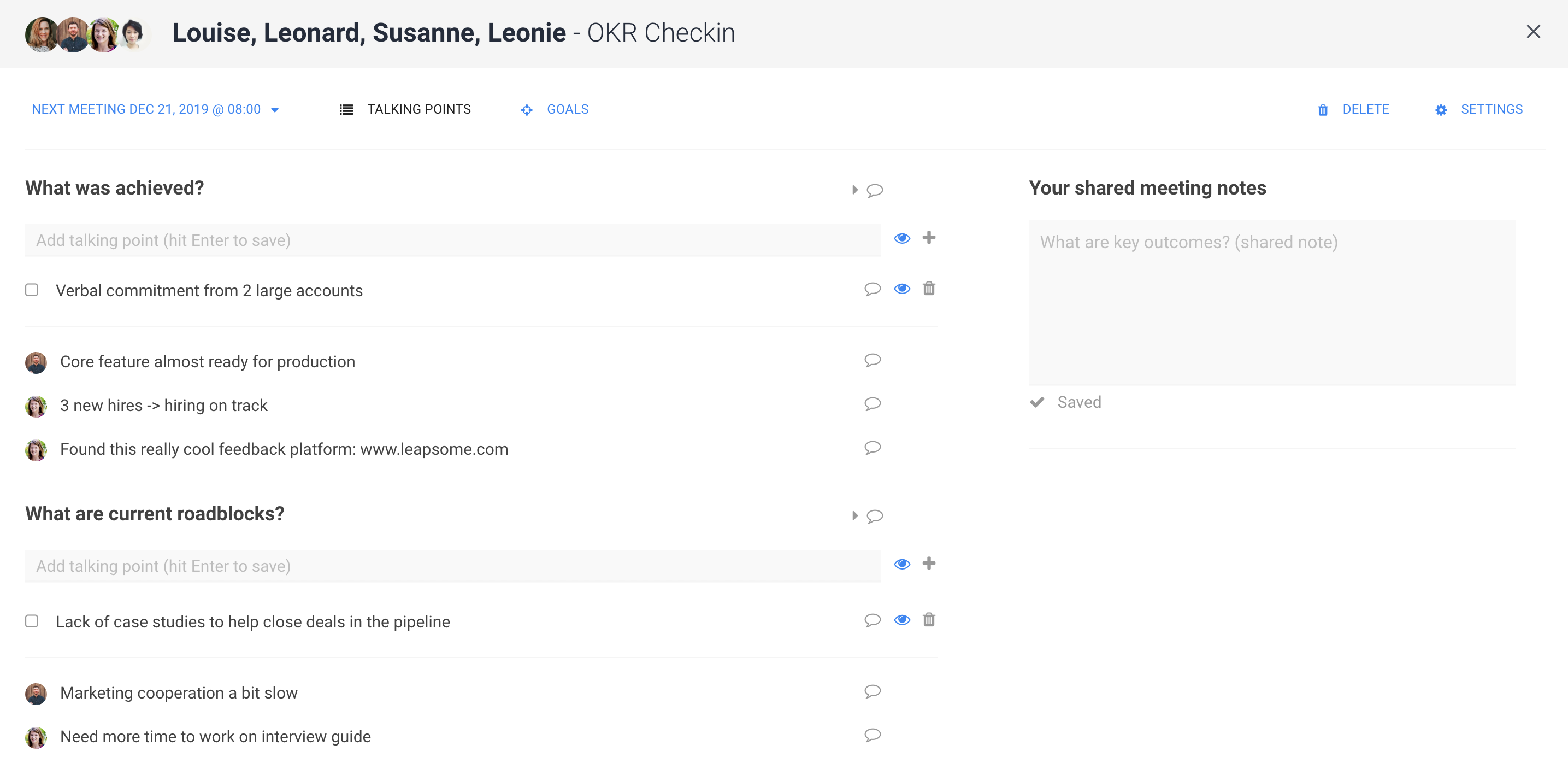The height and width of the screenshot is (763, 1568).
Task: Expand the 'What was achieved?' section arrow
Action: pyautogui.click(x=854, y=190)
